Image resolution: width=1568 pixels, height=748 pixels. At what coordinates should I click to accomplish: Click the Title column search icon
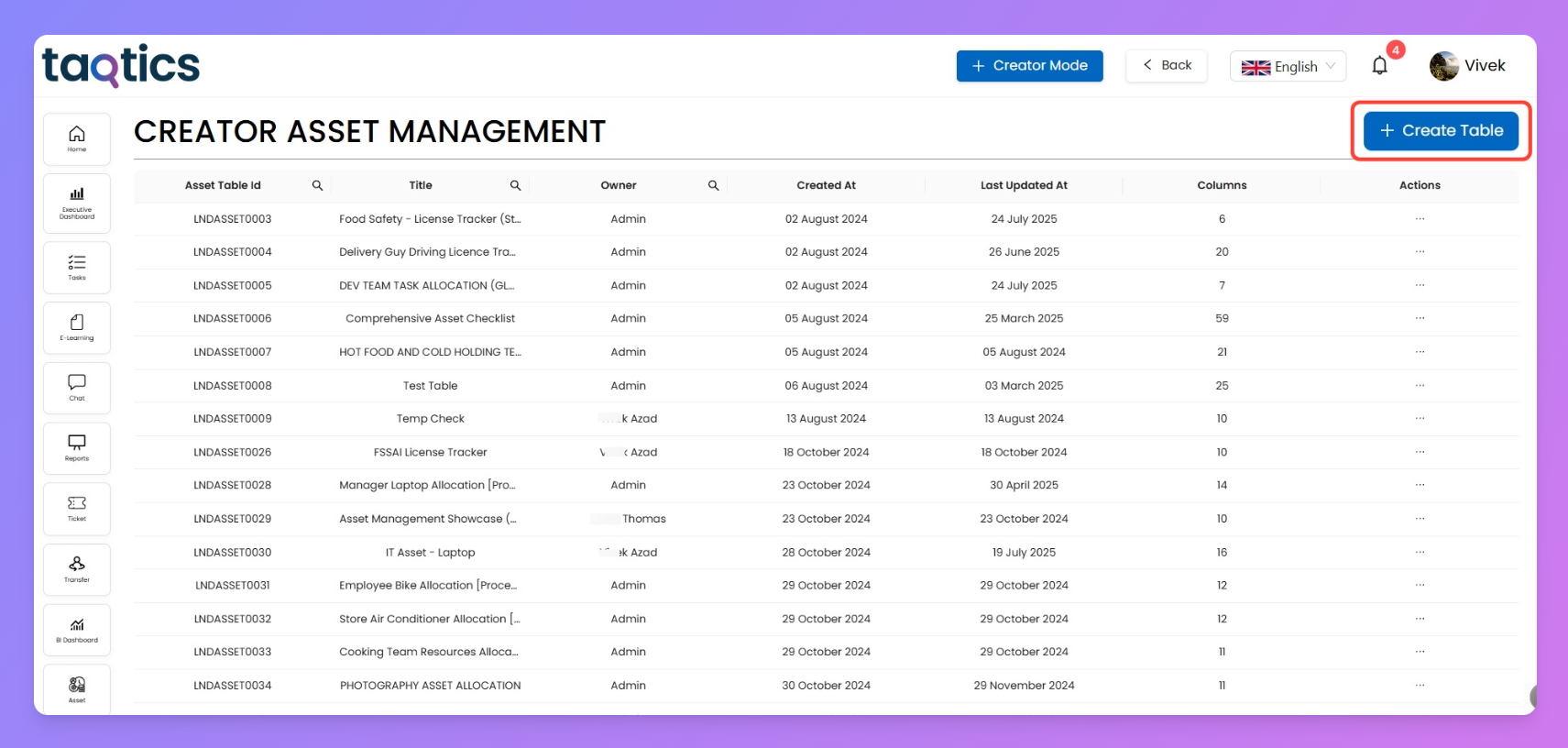pyautogui.click(x=515, y=185)
